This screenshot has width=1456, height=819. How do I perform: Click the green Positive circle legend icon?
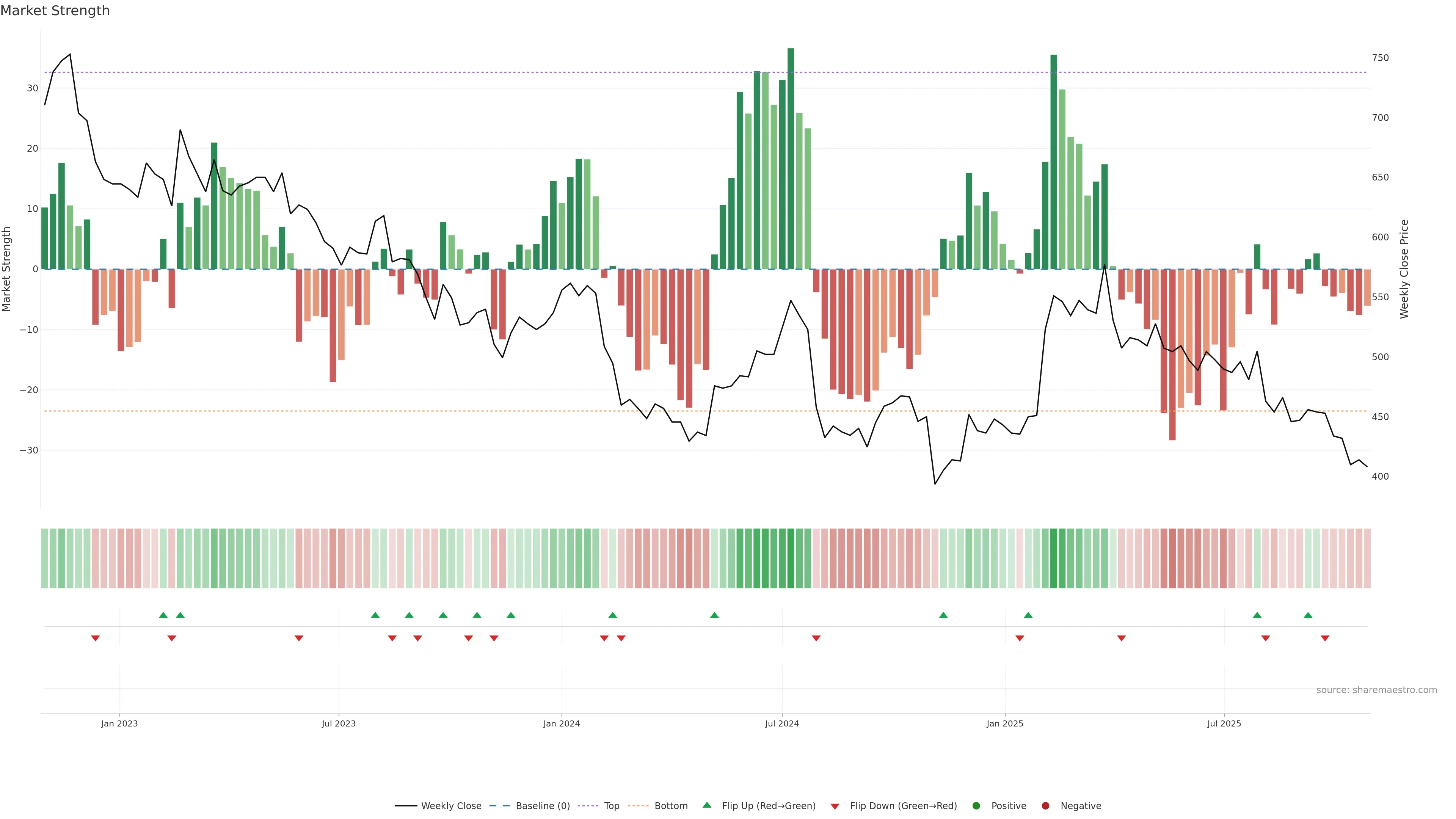point(976,806)
